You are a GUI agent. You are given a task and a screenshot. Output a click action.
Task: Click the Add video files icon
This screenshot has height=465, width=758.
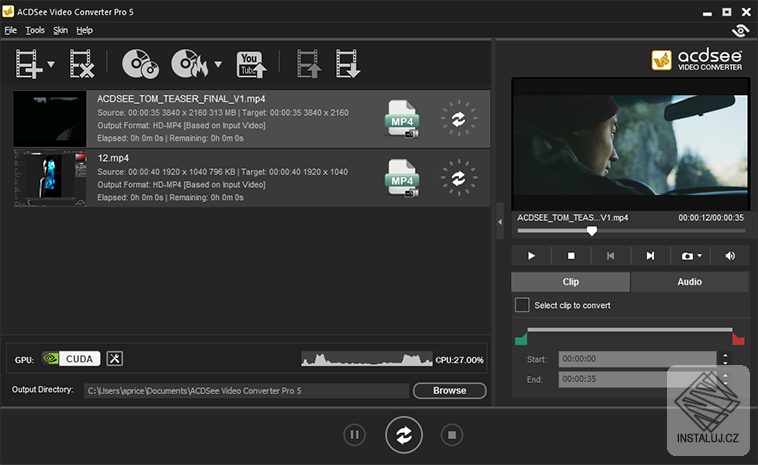coord(29,63)
